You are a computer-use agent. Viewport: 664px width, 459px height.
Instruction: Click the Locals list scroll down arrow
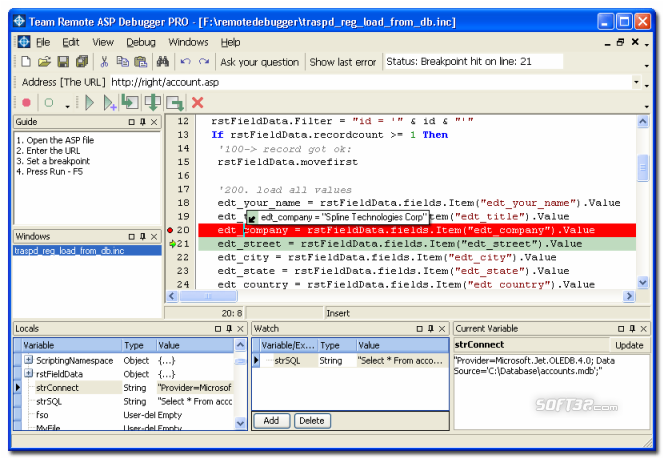(x=240, y=423)
